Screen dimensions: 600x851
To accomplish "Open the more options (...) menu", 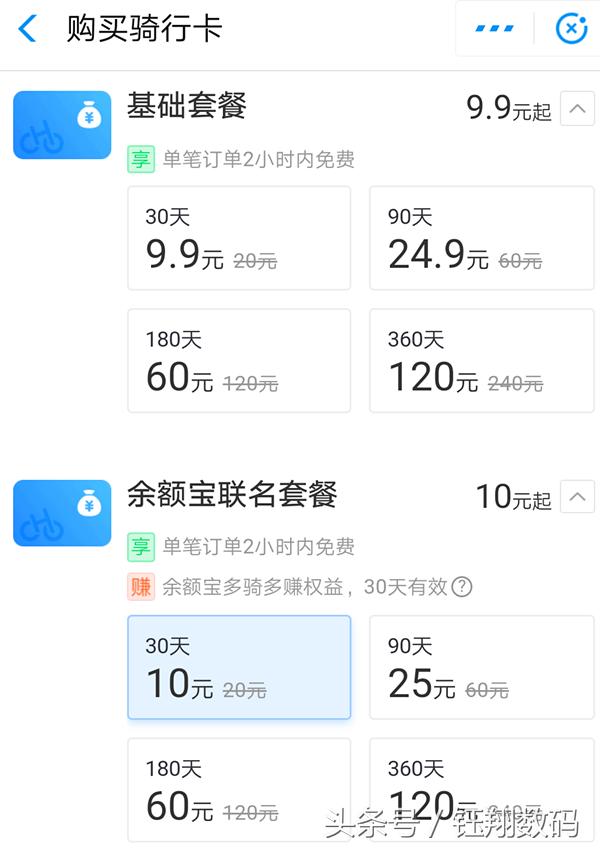I will click(493, 28).
